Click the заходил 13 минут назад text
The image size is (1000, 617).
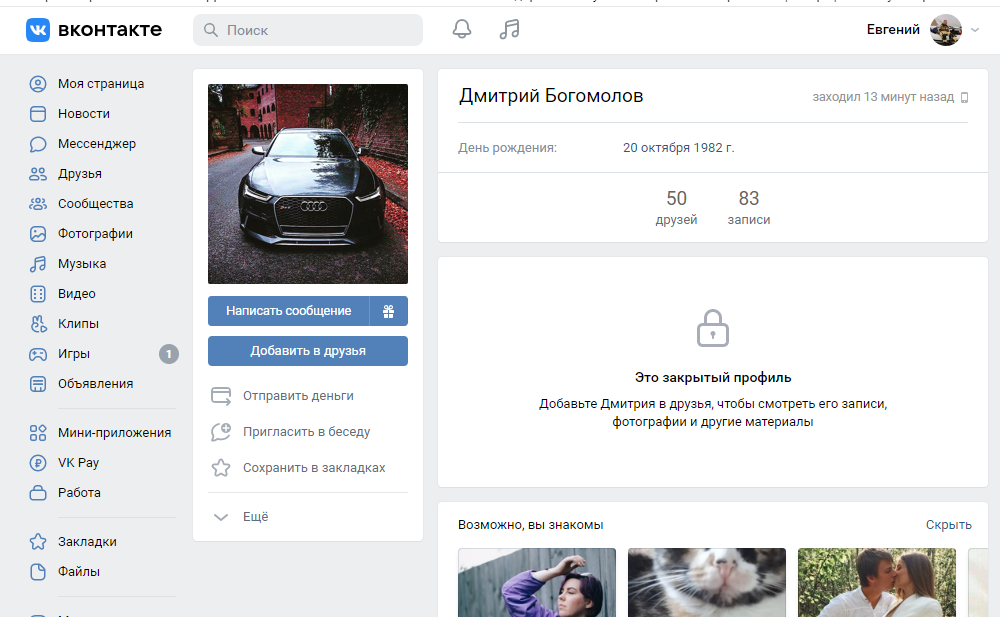pyautogui.click(x=883, y=97)
